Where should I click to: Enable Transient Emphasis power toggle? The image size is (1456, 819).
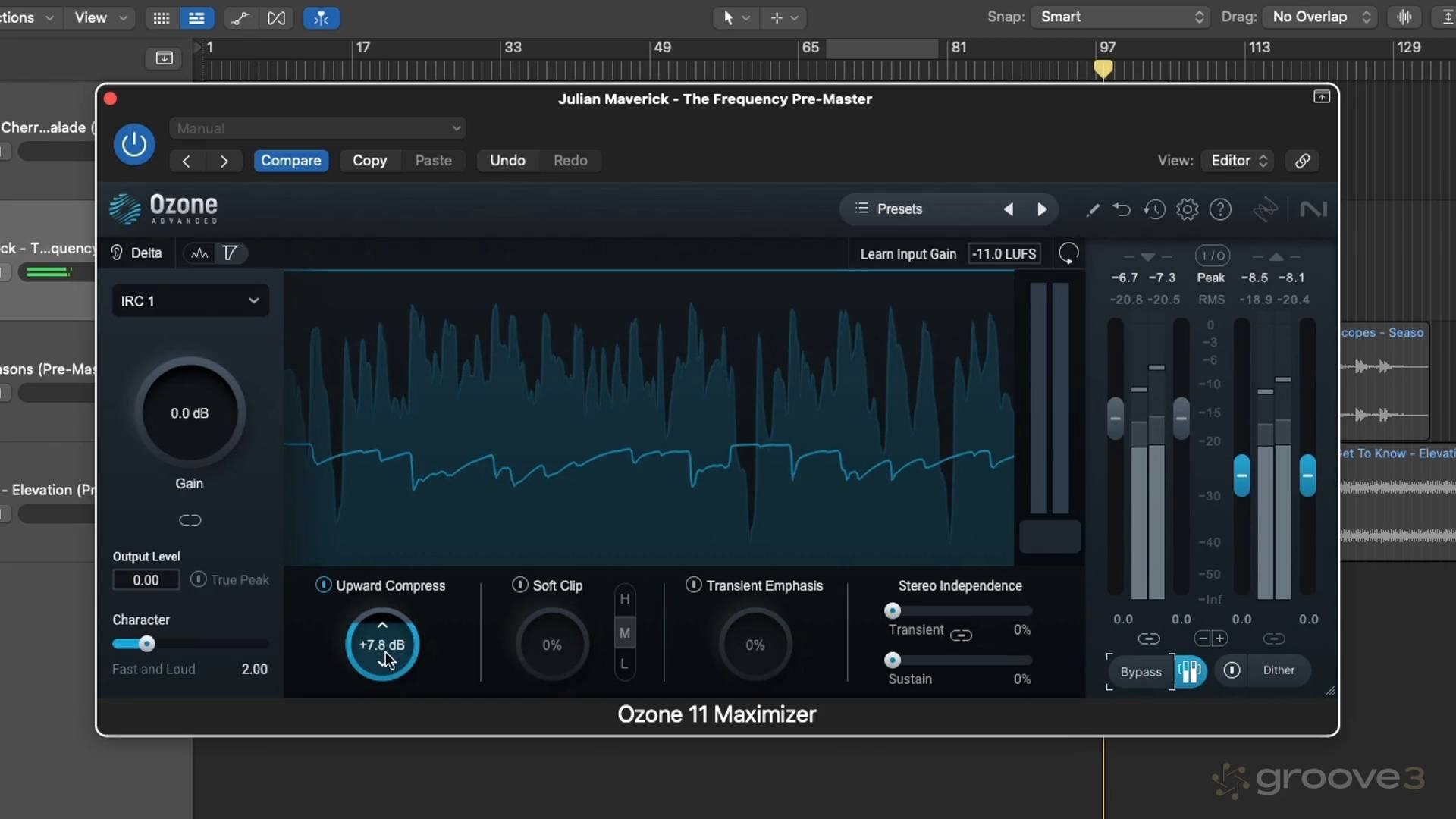tap(693, 585)
